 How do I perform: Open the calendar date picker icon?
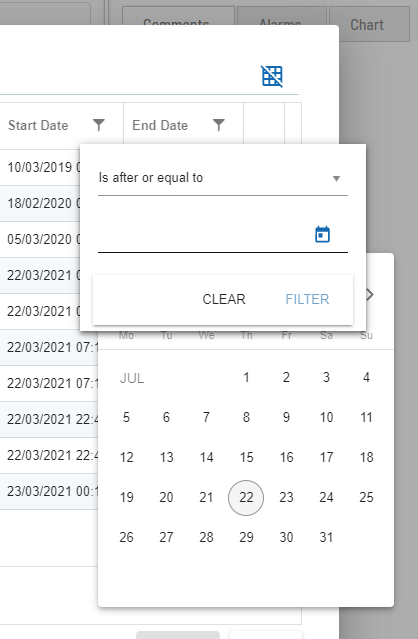click(322, 234)
